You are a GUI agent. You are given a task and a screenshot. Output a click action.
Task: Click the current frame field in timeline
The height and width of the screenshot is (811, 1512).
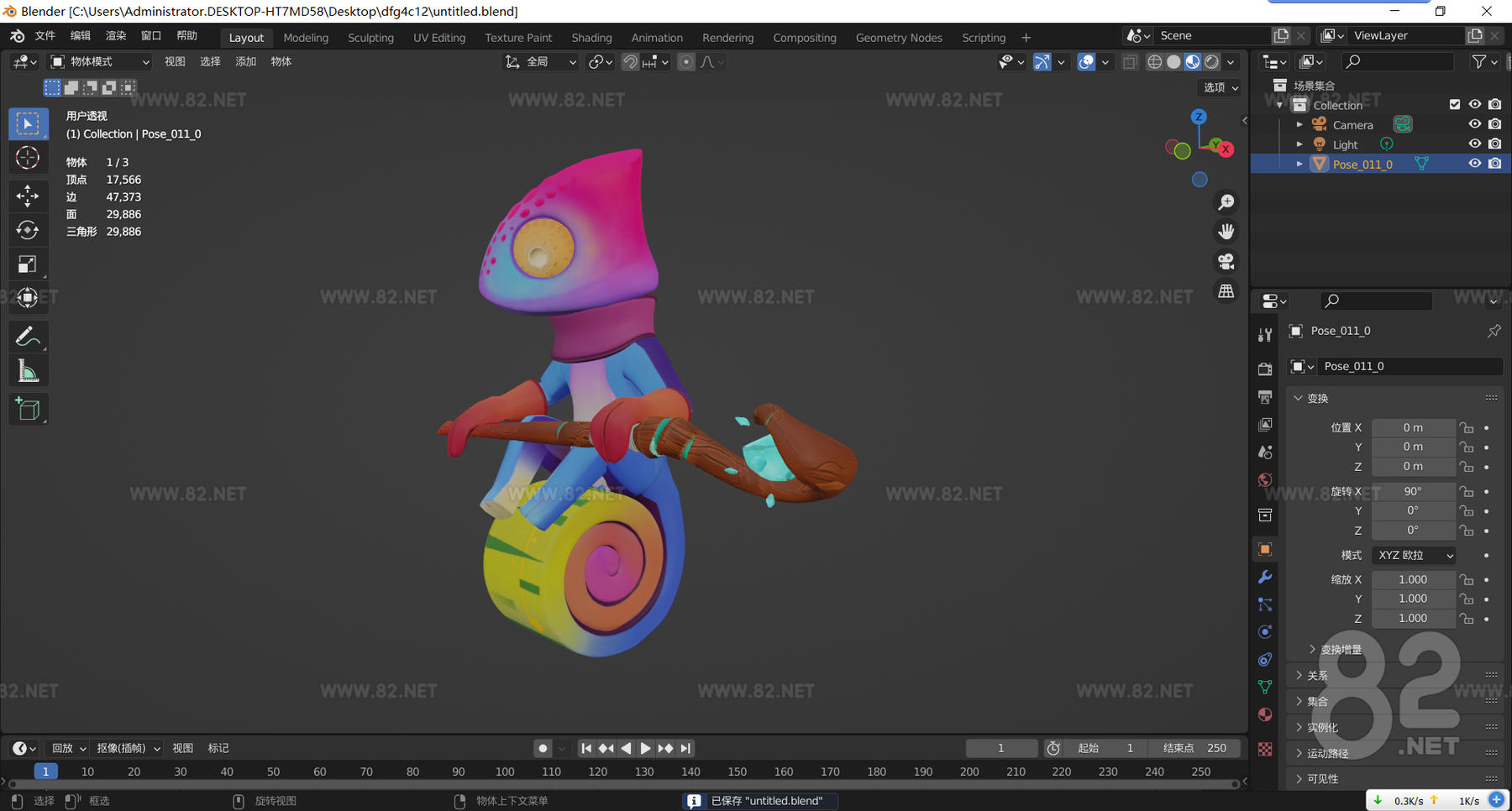click(x=1000, y=747)
